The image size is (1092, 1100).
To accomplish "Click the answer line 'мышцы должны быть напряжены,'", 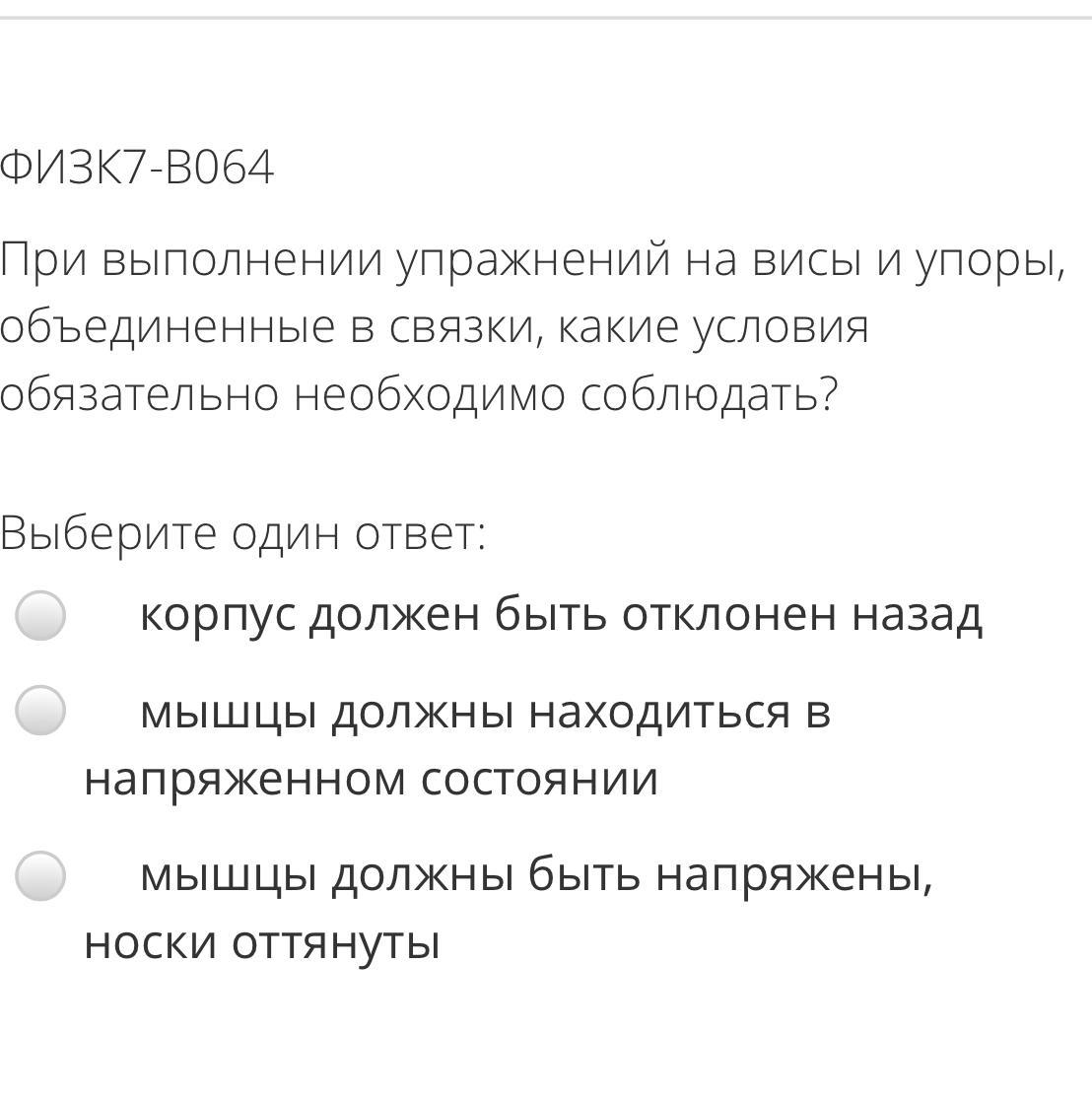I will coord(536,877).
